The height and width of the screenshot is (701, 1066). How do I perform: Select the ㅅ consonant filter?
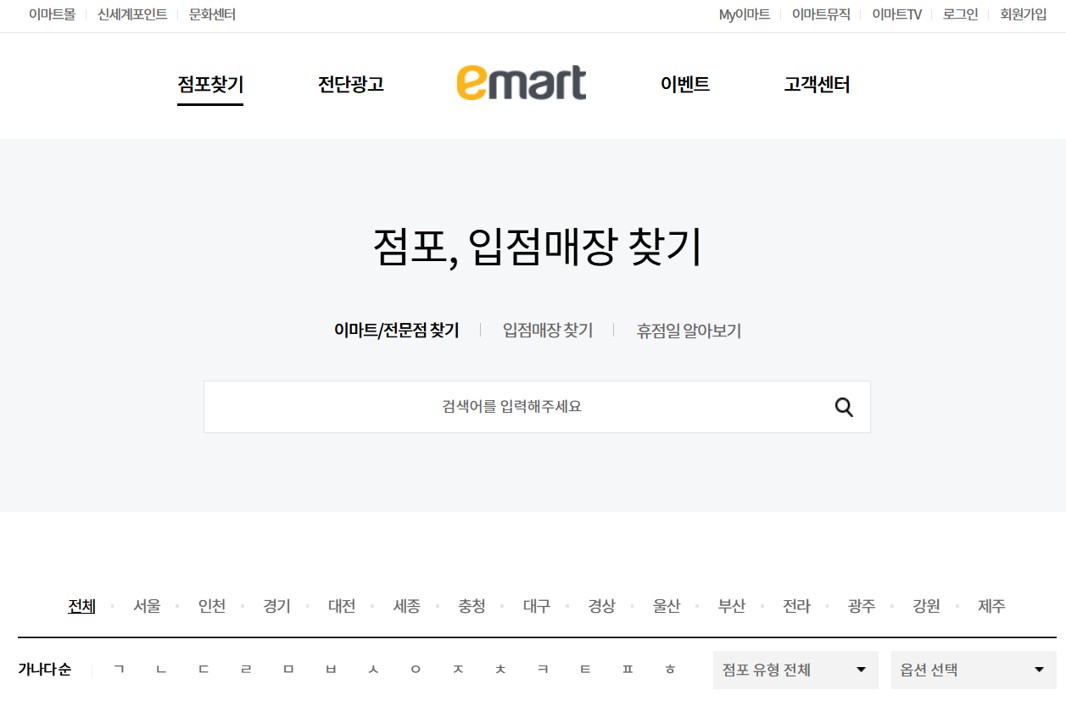tap(373, 670)
